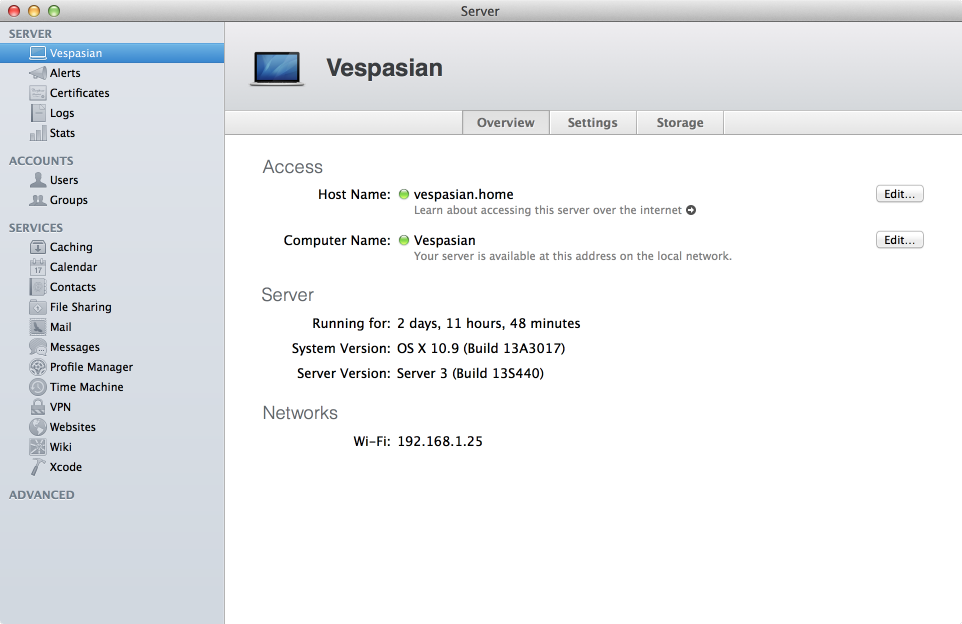Switch to the Storage tab

(680, 123)
